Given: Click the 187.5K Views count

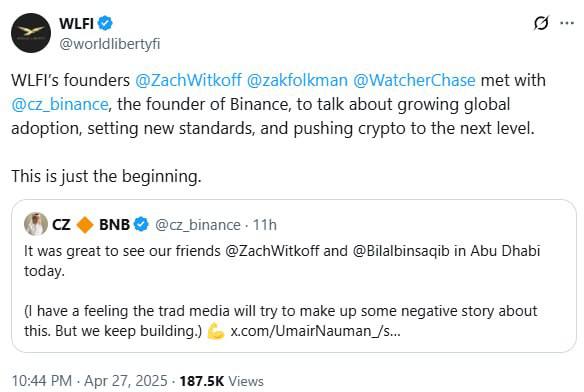Looking at the screenshot, I should pos(221,381).
